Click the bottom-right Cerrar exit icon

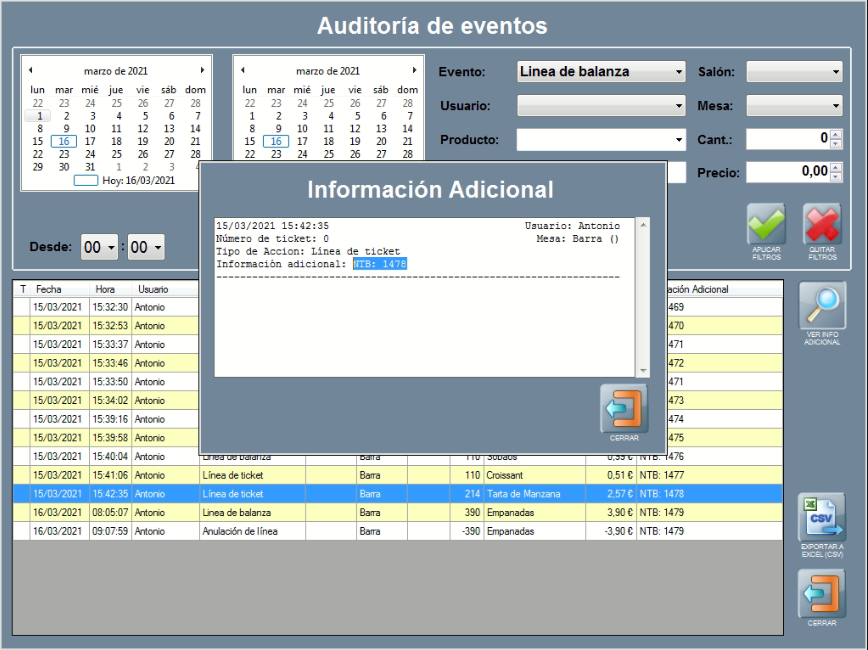pyautogui.click(x=821, y=594)
